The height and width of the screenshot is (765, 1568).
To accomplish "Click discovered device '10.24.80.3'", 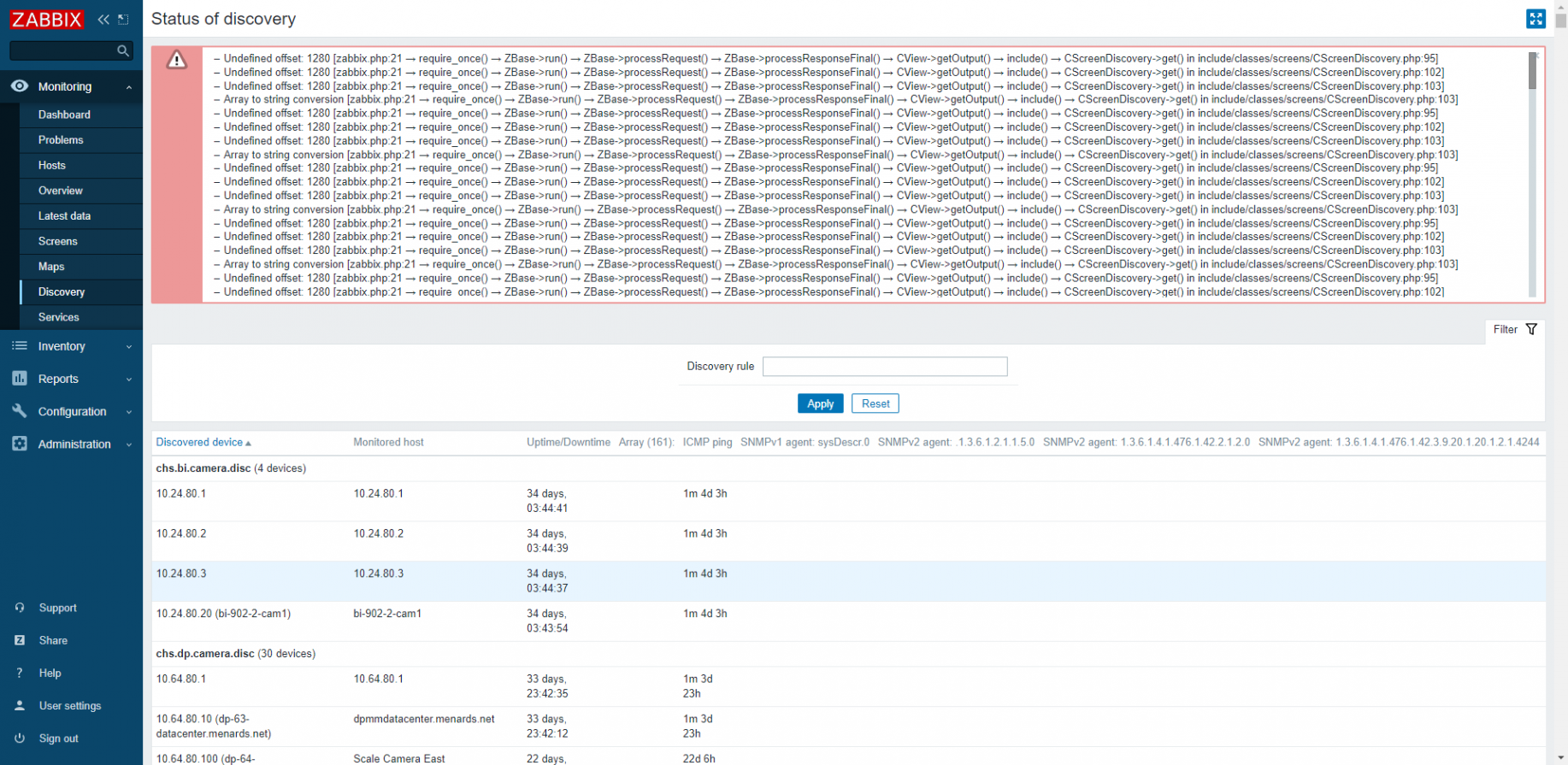I will (x=181, y=574).
